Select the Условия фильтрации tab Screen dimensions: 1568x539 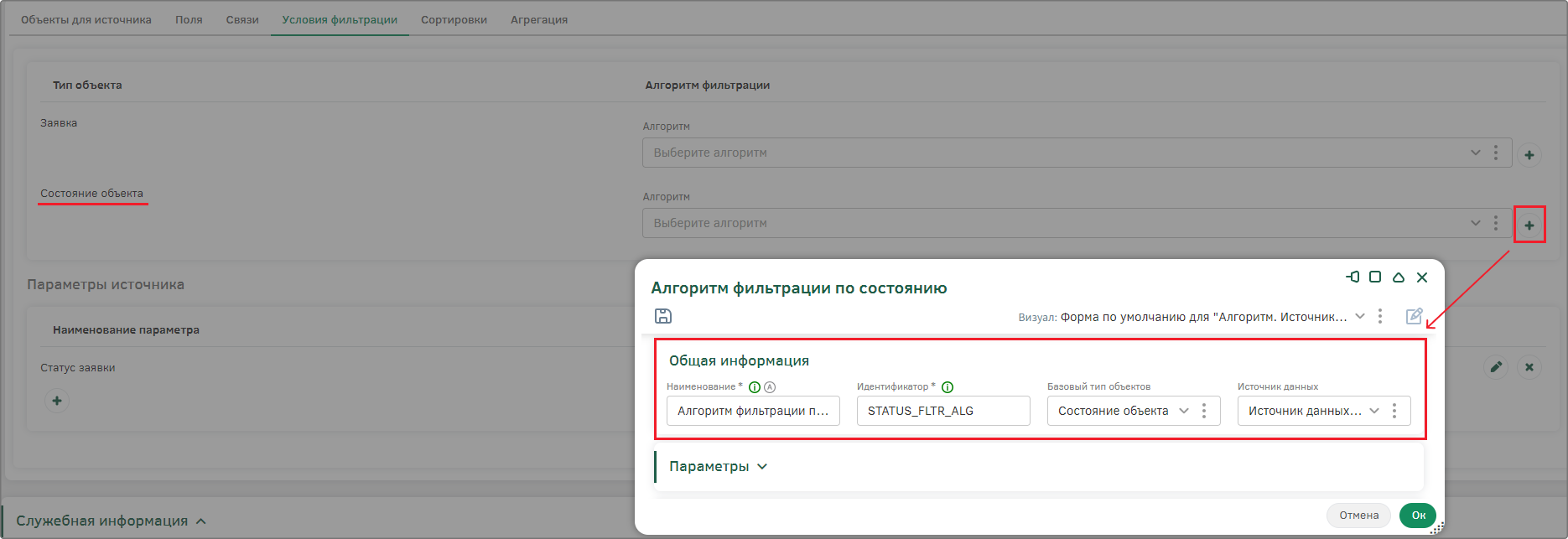click(340, 19)
